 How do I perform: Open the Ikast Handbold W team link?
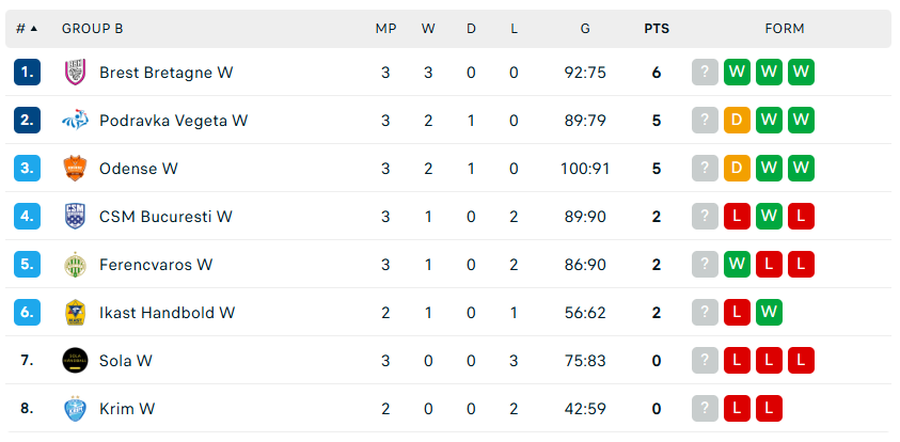point(167,312)
